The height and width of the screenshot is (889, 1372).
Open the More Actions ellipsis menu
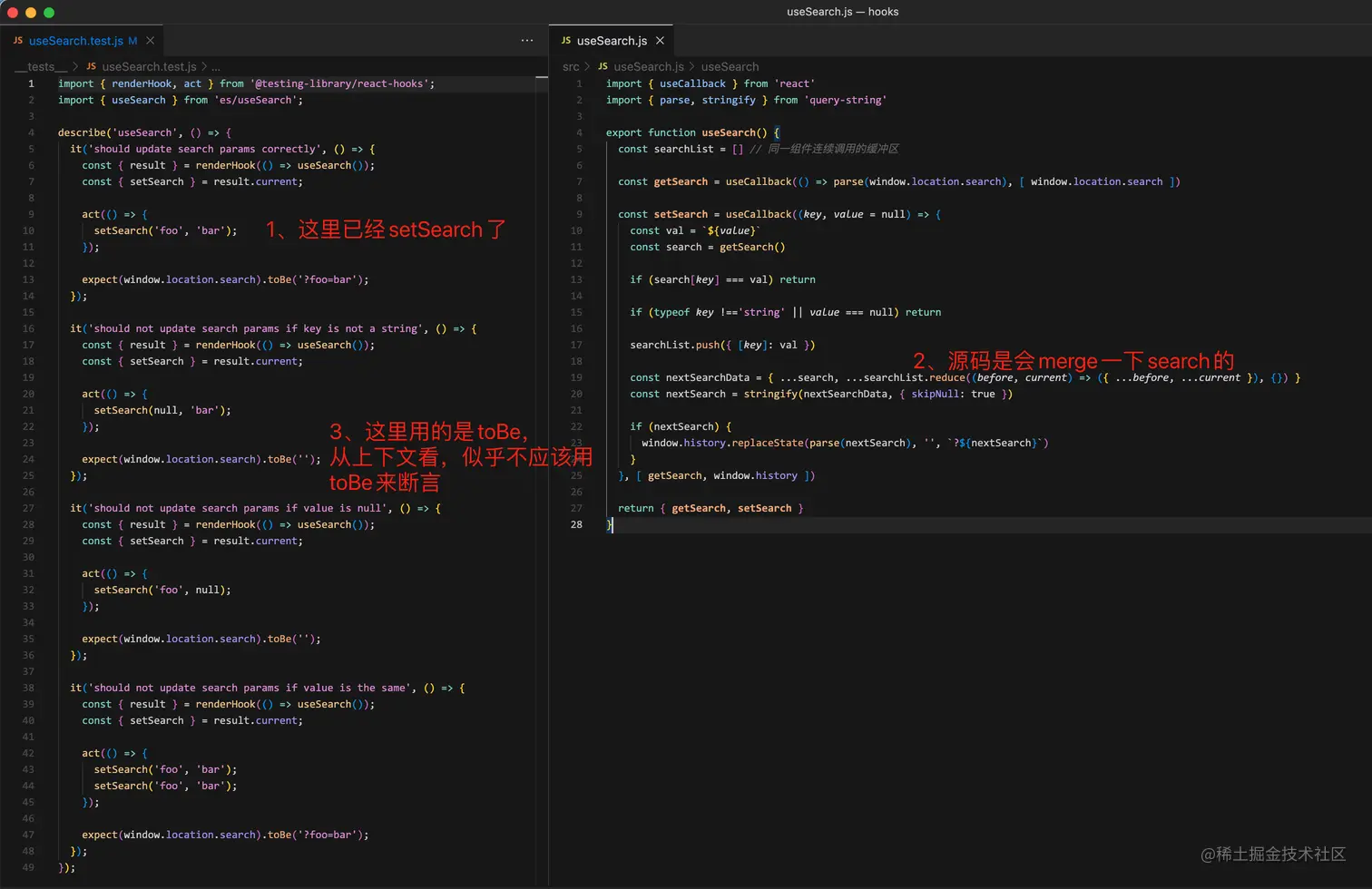527,41
